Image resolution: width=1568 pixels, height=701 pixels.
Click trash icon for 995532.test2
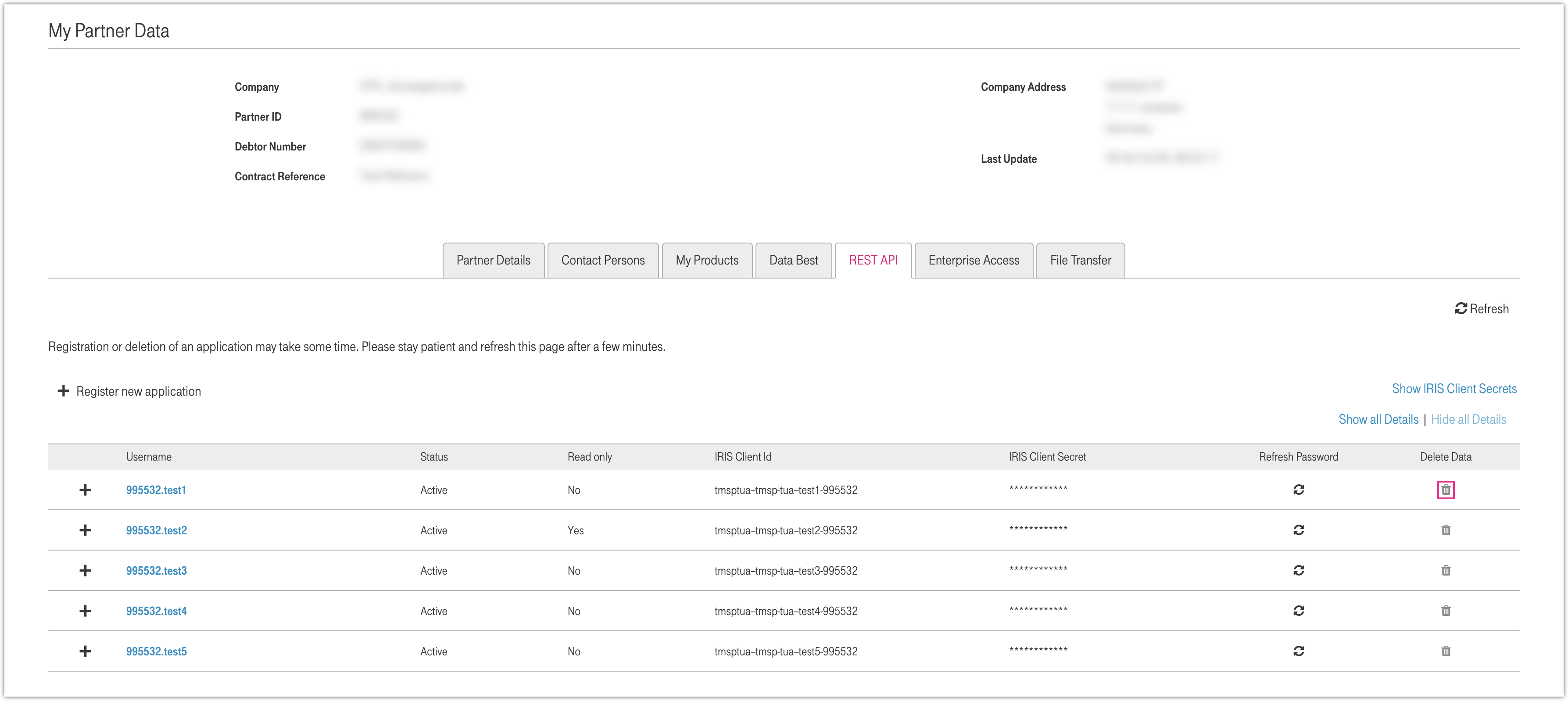(x=1446, y=530)
